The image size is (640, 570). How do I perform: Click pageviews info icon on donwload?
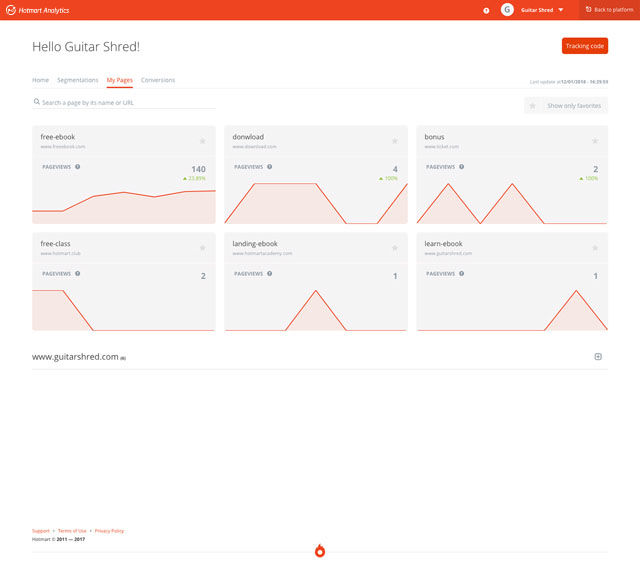click(x=269, y=167)
